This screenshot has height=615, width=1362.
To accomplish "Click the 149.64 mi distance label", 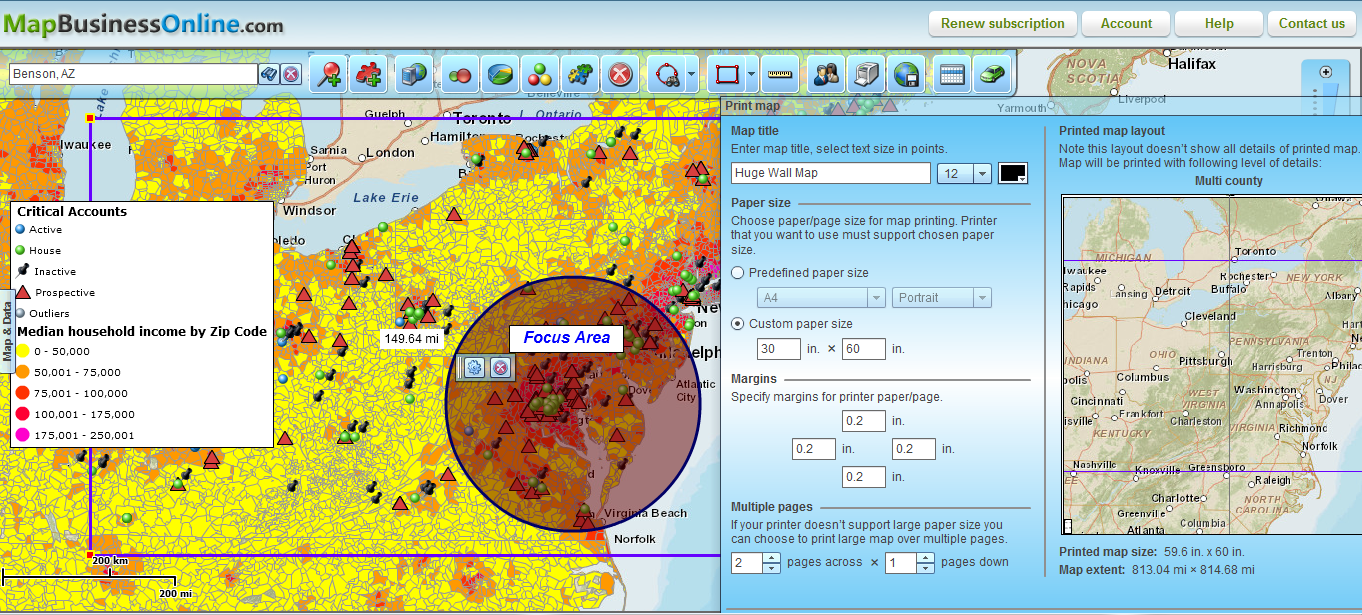I will coord(411,339).
